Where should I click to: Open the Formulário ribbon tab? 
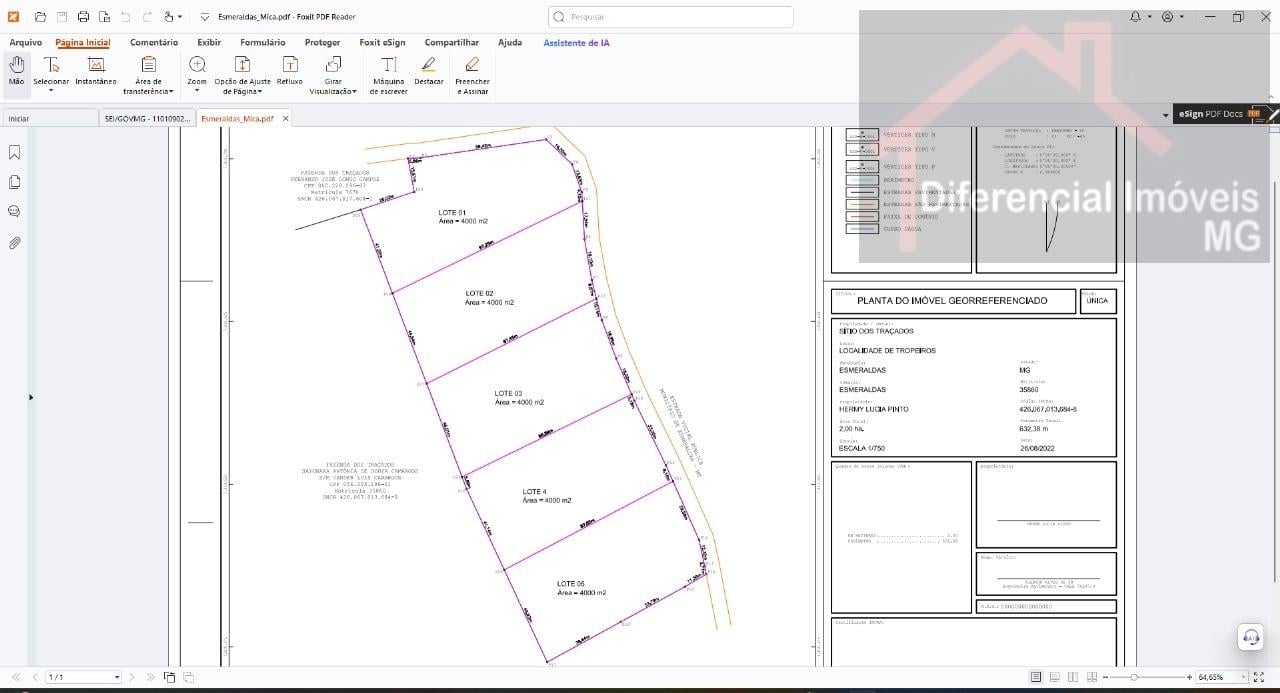(x=263, y=42)
